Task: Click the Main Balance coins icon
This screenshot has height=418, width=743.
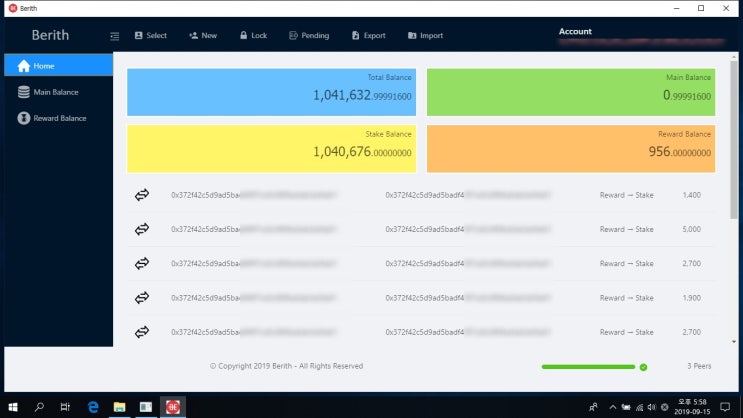Action: point(24,92)
